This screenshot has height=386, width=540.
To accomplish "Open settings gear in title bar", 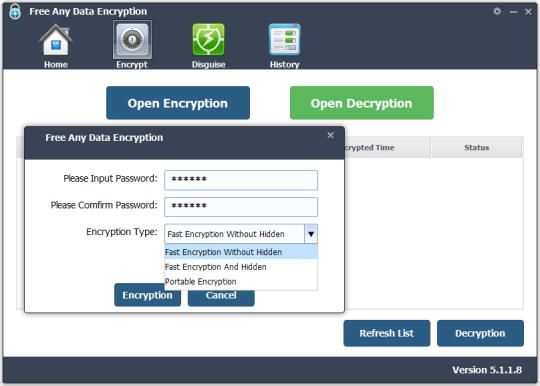I will point(497,11).
